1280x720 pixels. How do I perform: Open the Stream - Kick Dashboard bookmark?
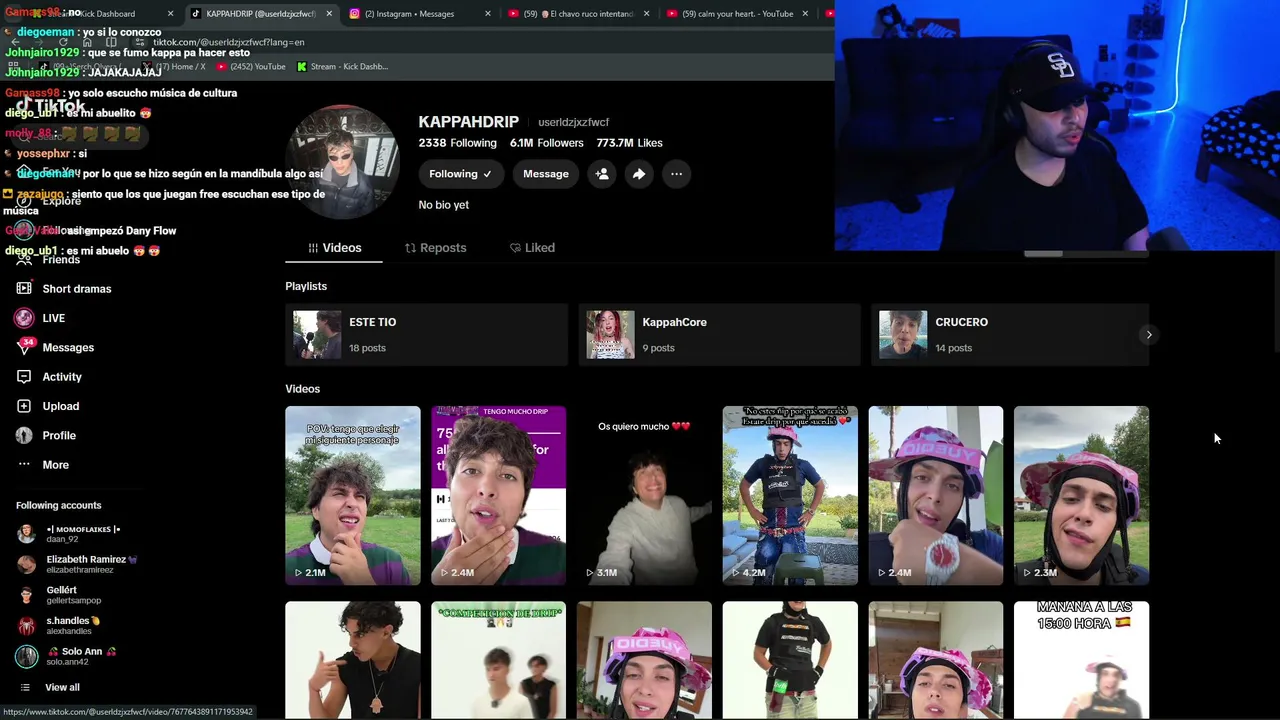point(342,67)
